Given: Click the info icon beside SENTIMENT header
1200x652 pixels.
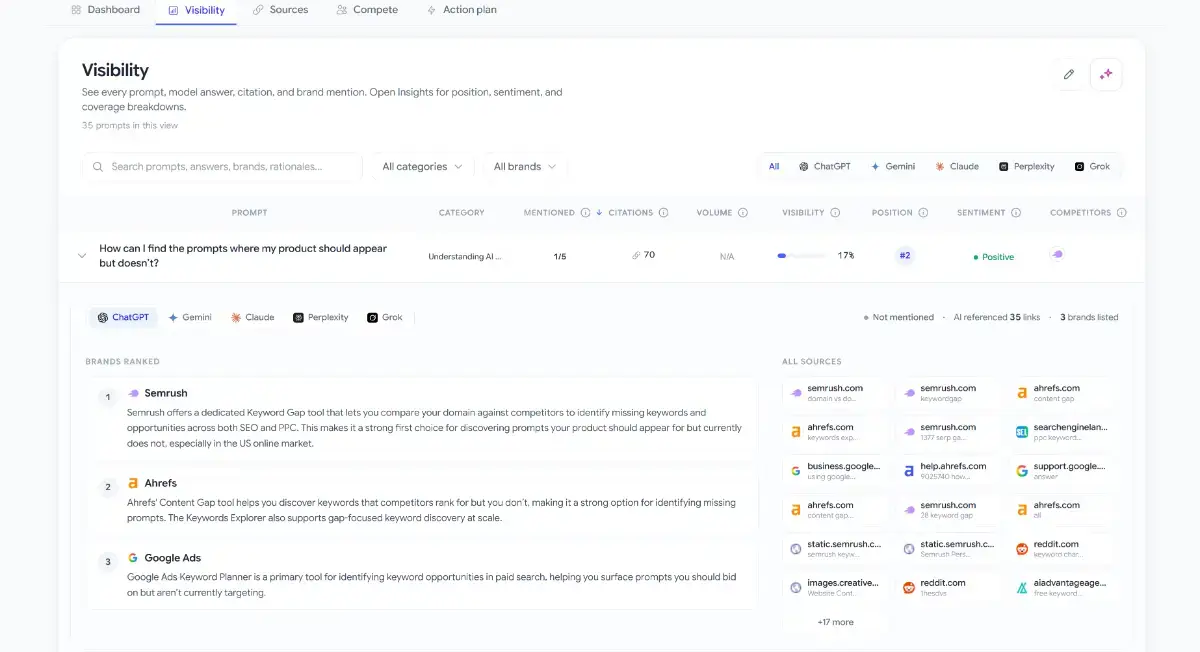Looking at the screenshot, I should tap(1016, 213).
